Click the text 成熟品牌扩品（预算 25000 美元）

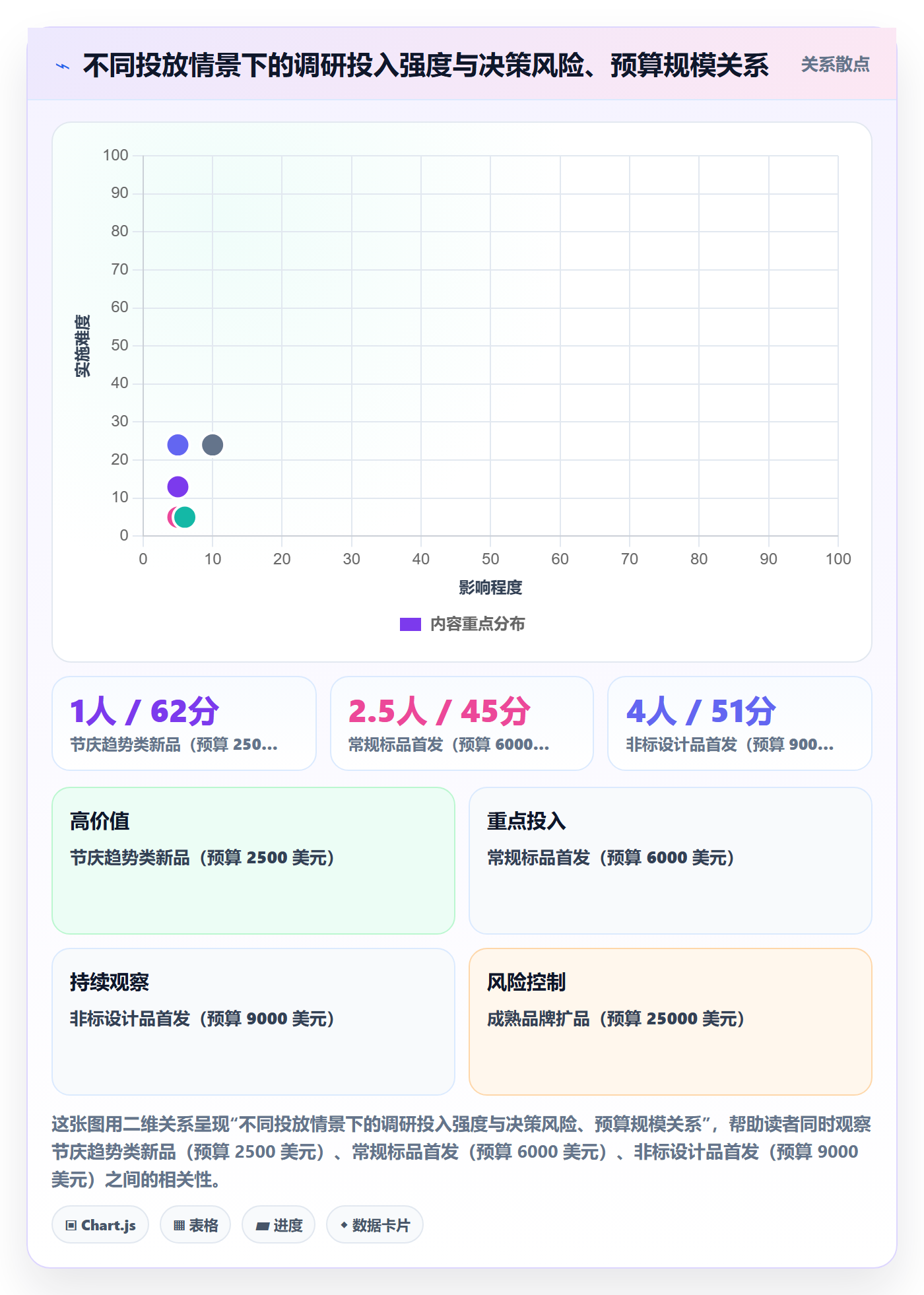(x=616, y=1018)
